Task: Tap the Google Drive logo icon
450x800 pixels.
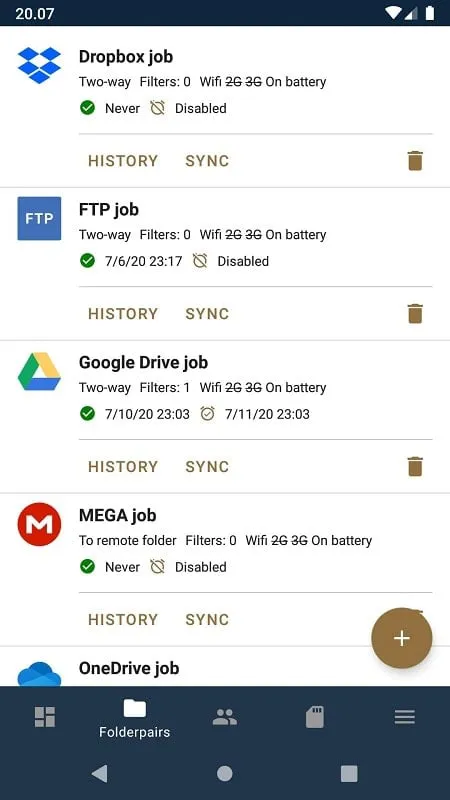Action: 39,371
